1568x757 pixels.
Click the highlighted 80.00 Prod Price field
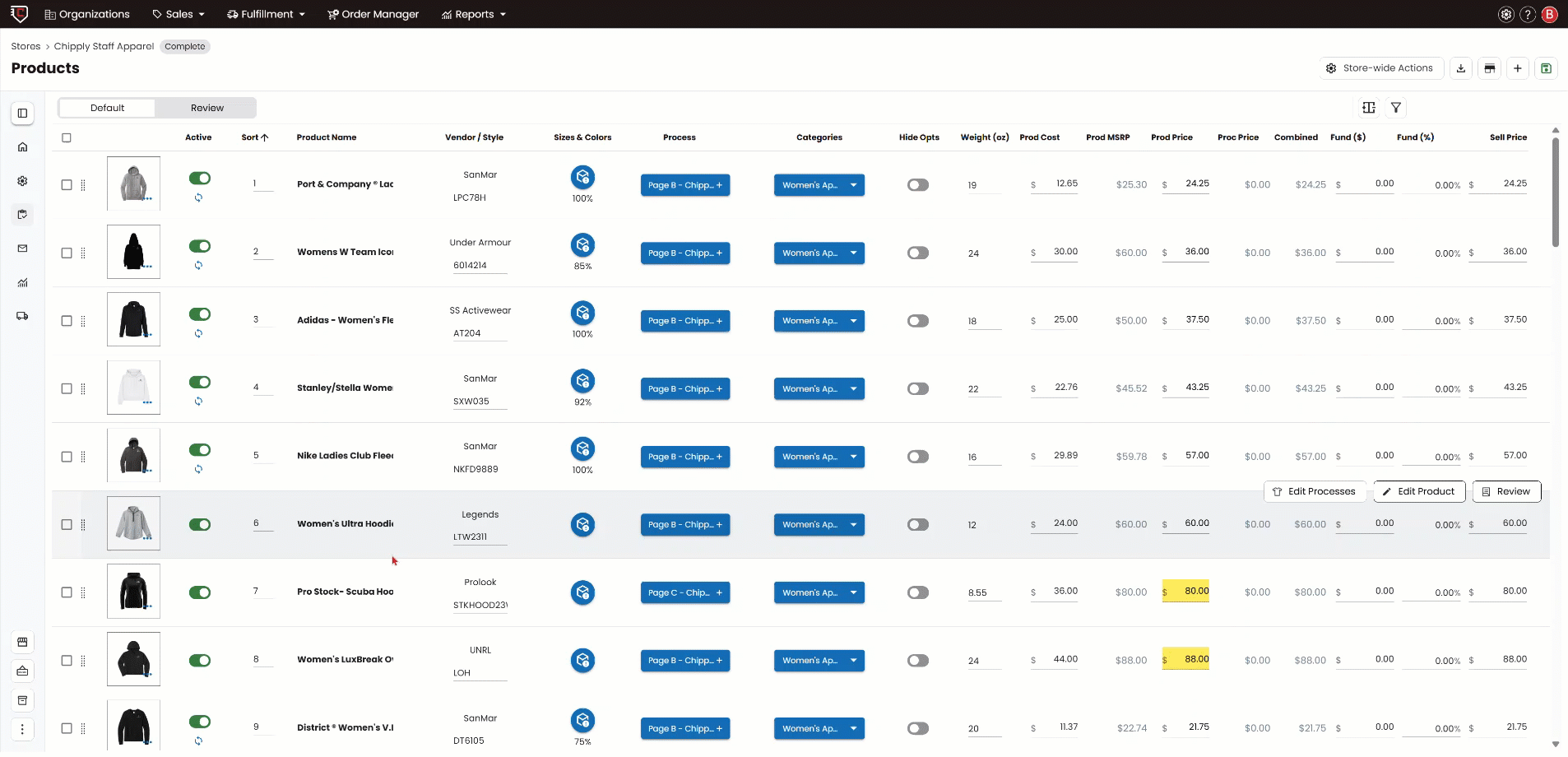click(1185, 592)
